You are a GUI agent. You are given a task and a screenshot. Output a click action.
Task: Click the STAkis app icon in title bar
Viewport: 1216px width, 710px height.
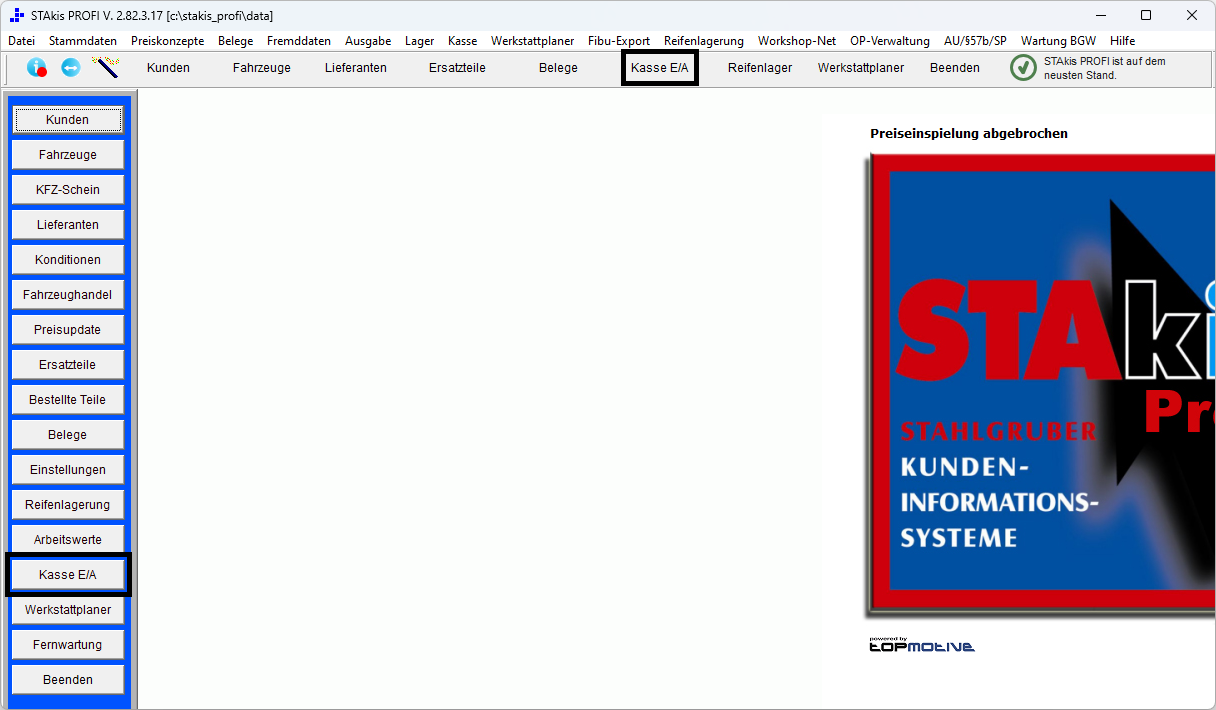click(x=17, y=15)
